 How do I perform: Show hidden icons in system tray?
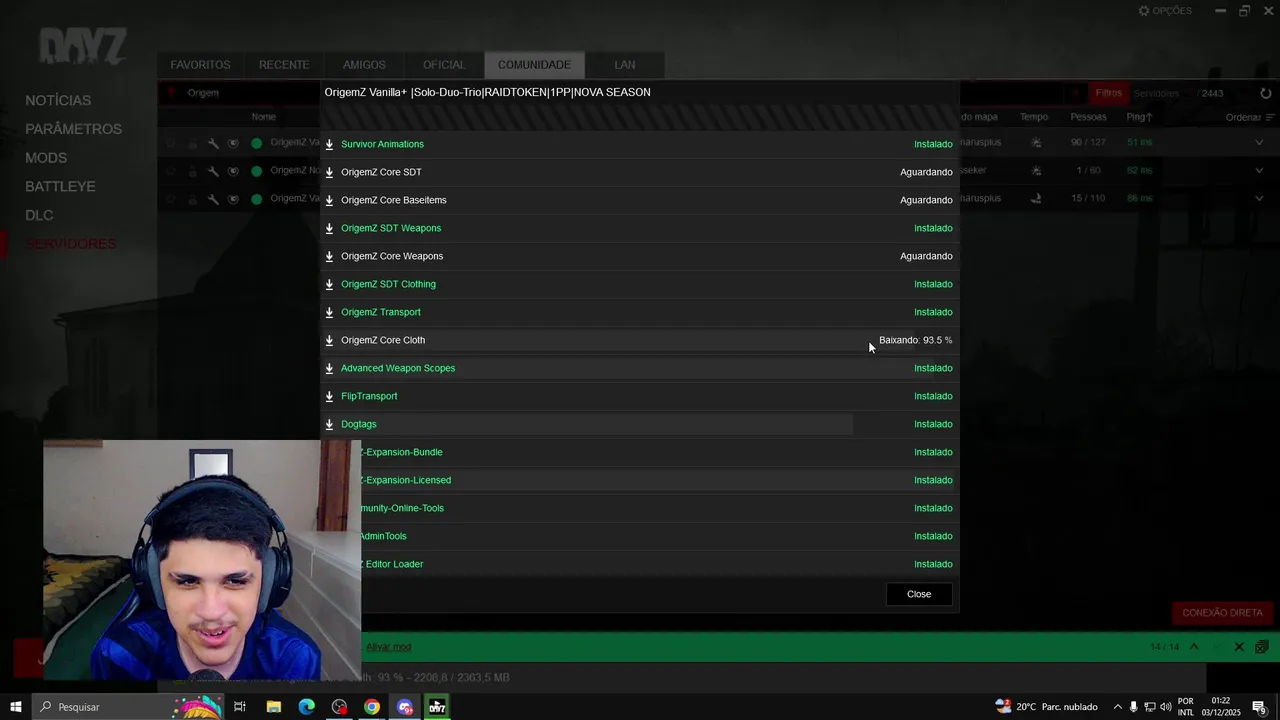click(x=1117, y=707)
